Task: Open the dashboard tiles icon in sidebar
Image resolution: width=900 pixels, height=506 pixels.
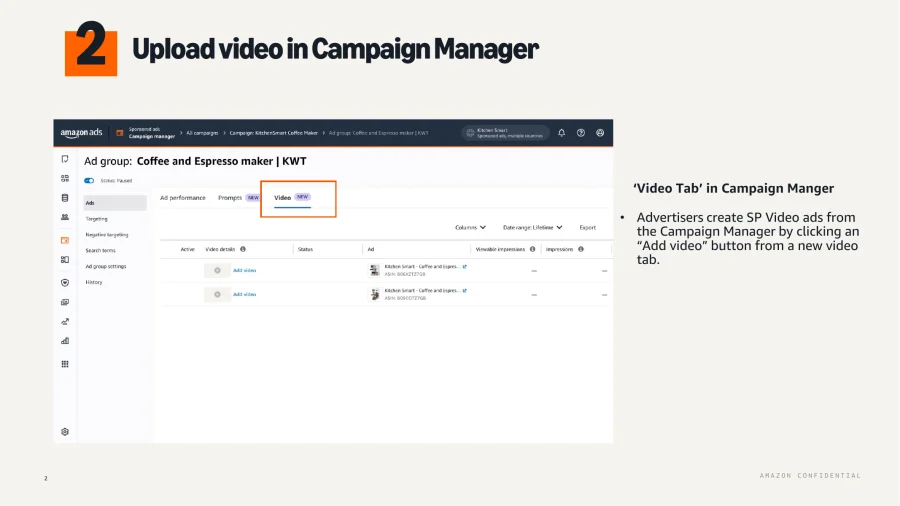Action: tap(65, 178)
